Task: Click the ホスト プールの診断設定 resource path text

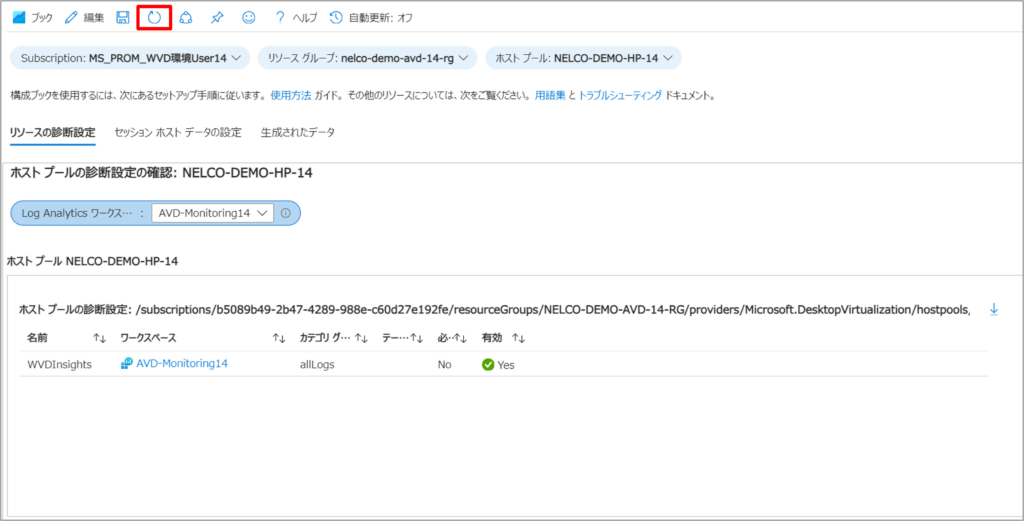Action: click(x=494, y=309)
